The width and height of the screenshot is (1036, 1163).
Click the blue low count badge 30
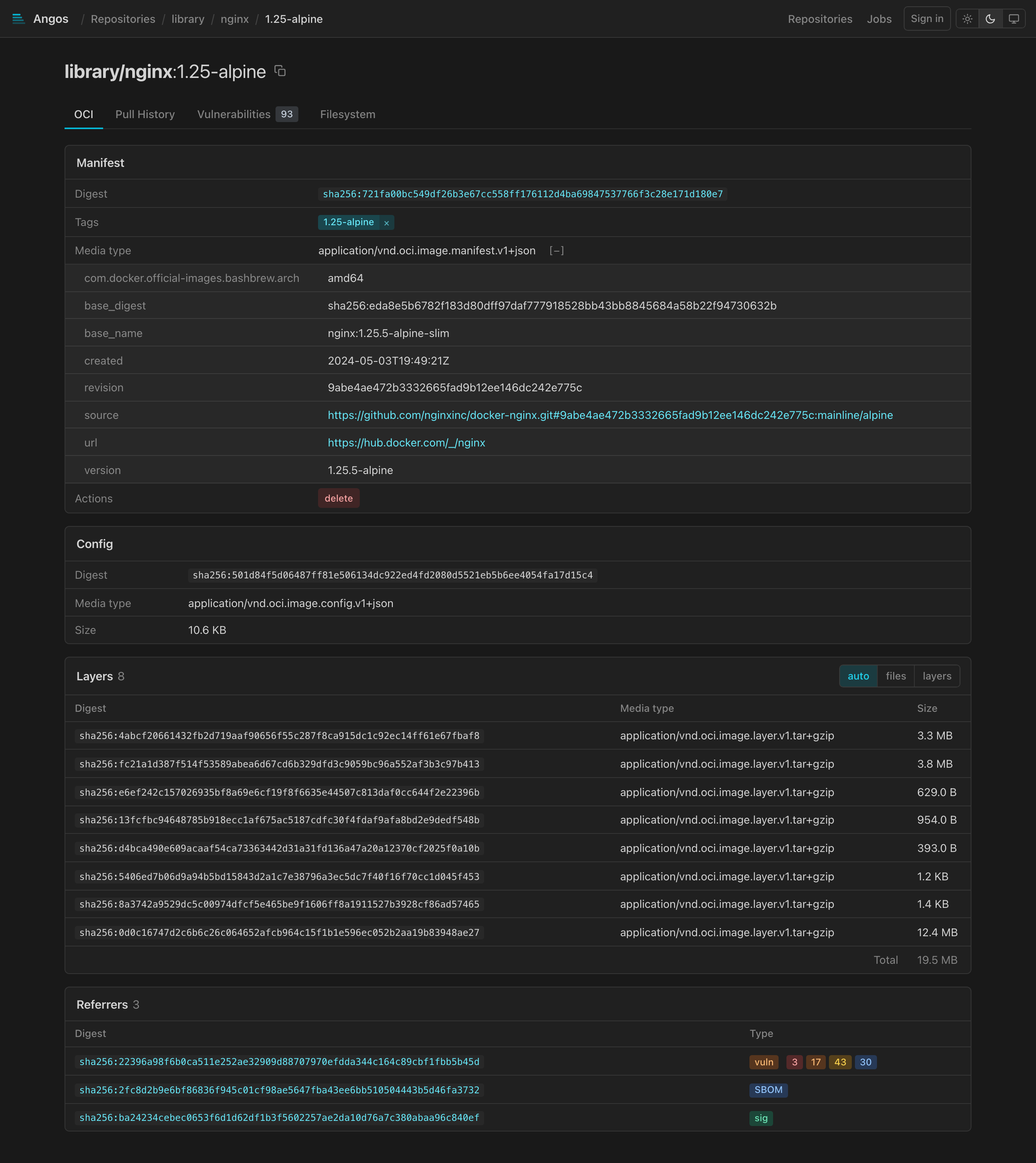(x=866, y=1062)
